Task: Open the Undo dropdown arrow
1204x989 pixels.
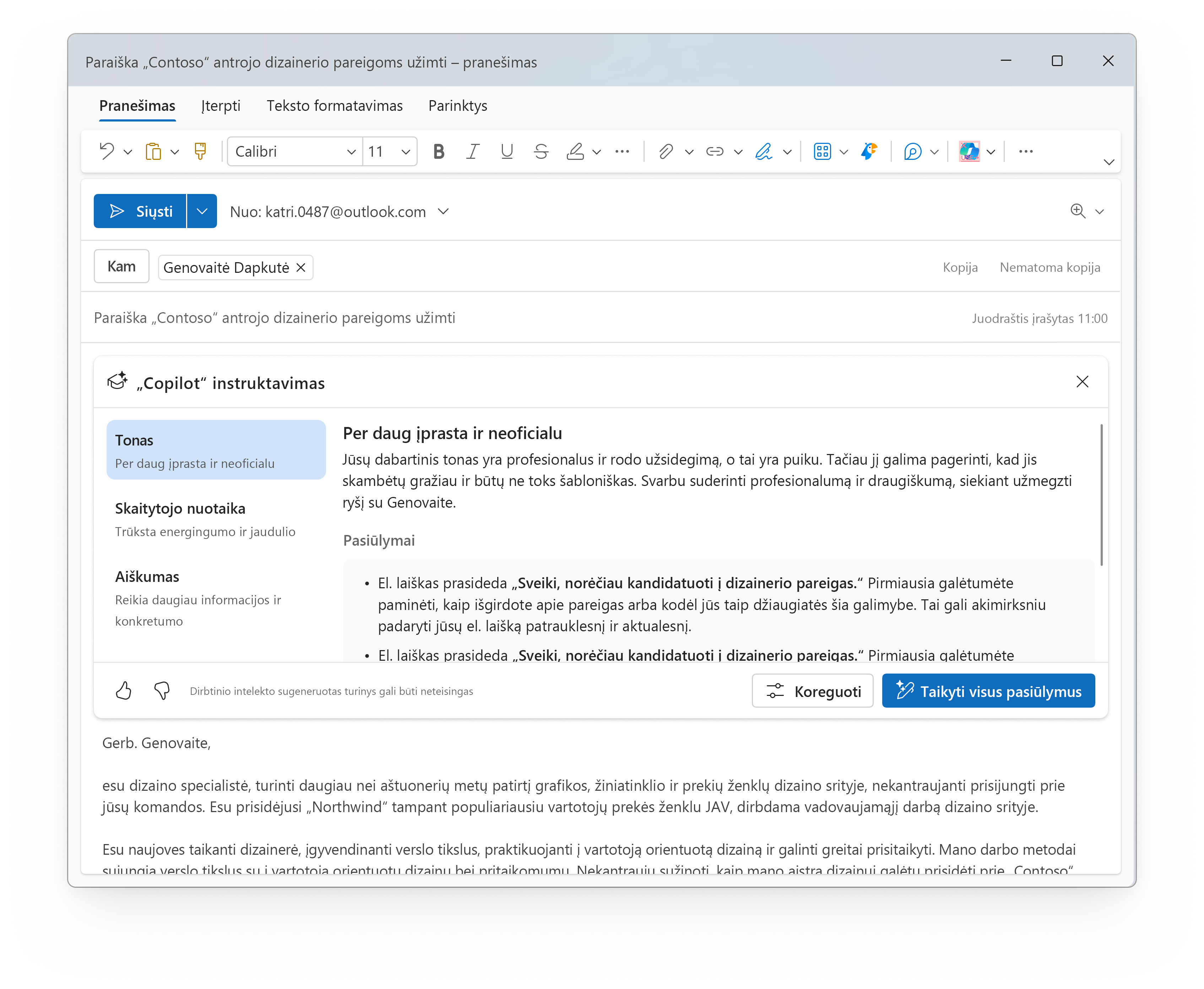Action: [x=128, y=152]
